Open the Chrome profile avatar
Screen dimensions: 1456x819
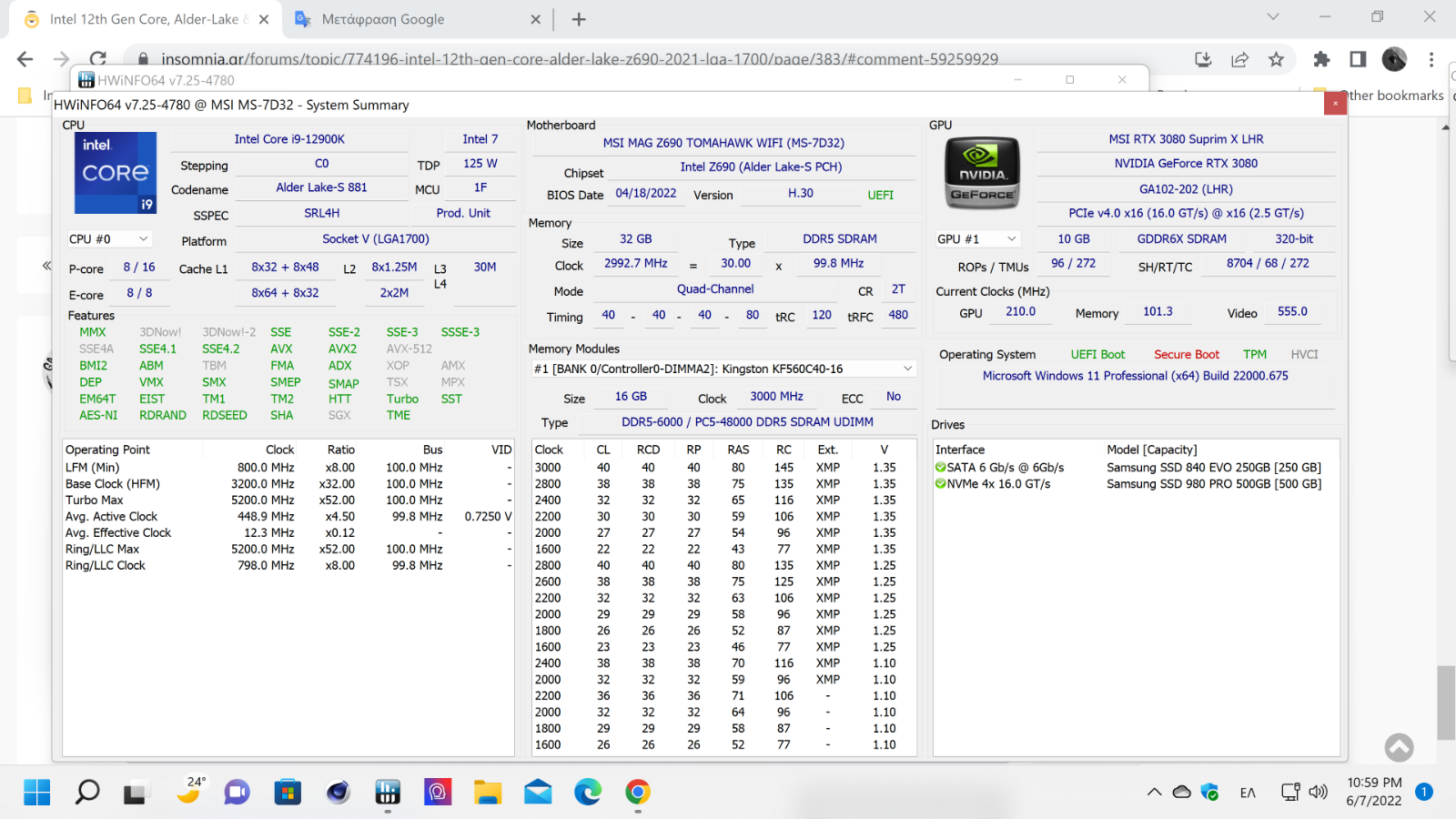pyautogui.click(x=1394, y=59)
